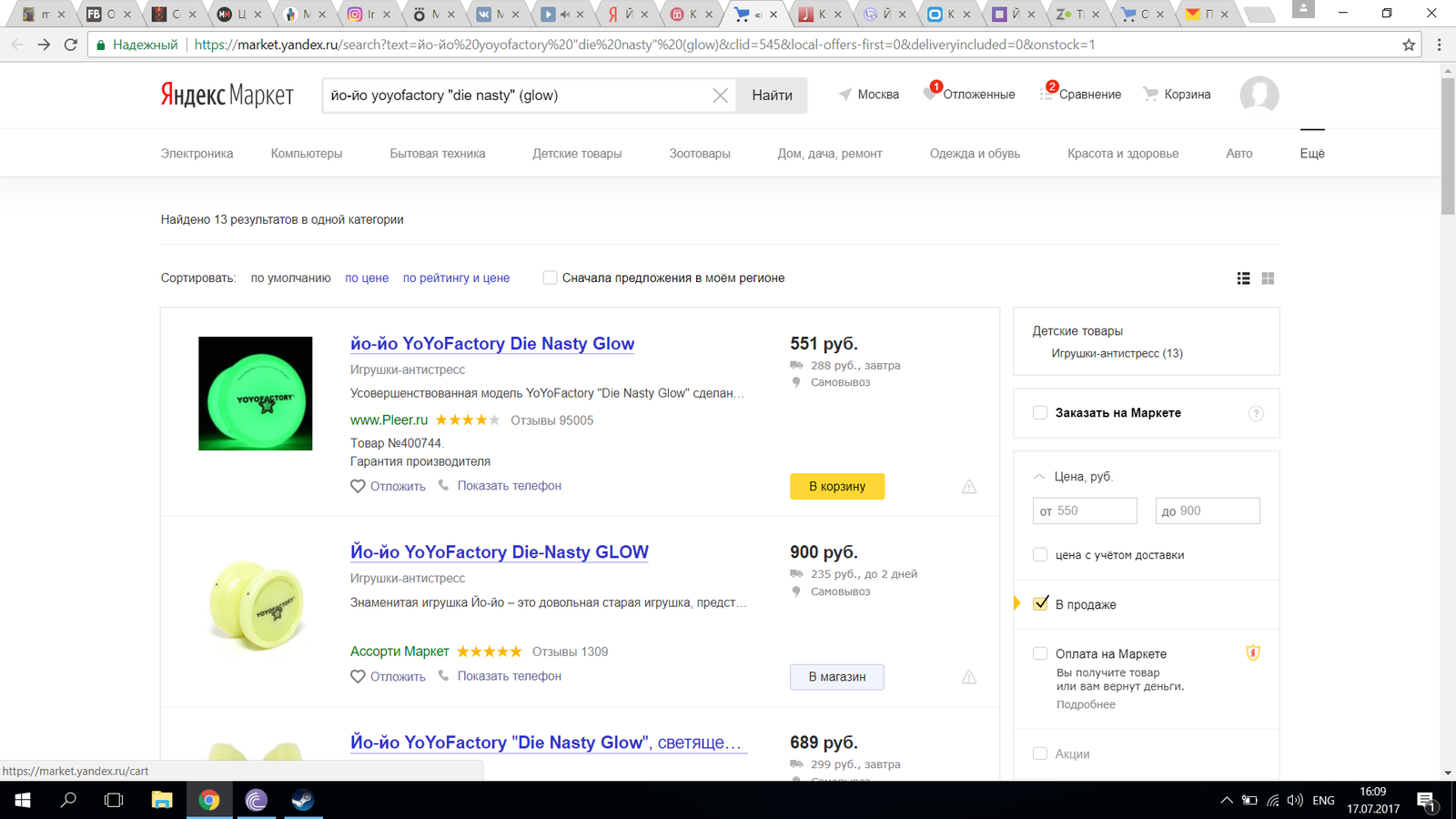Click the Chrome address bar URL

[644, 45]
